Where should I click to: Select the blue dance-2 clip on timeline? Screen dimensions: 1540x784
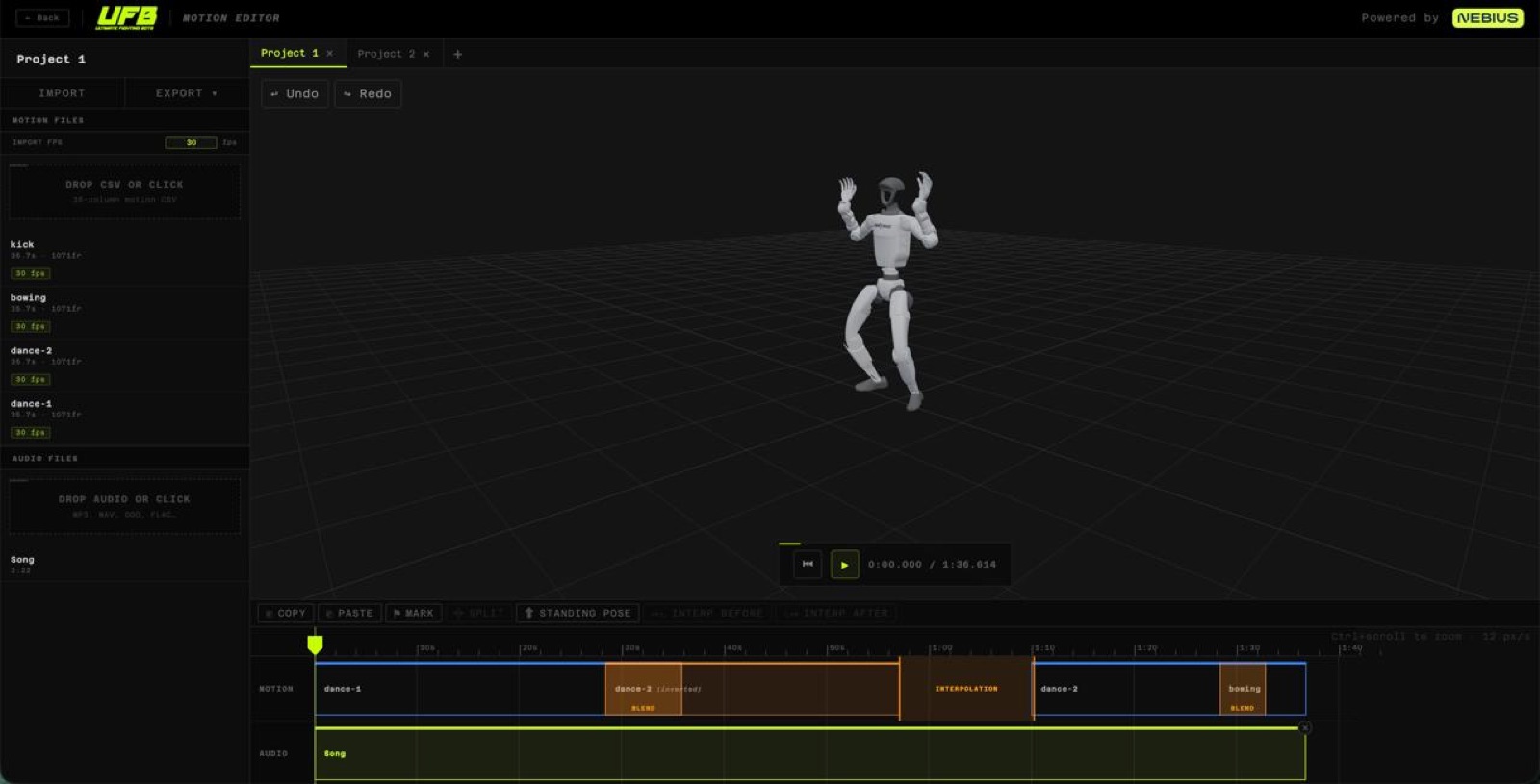(1126, 689)
